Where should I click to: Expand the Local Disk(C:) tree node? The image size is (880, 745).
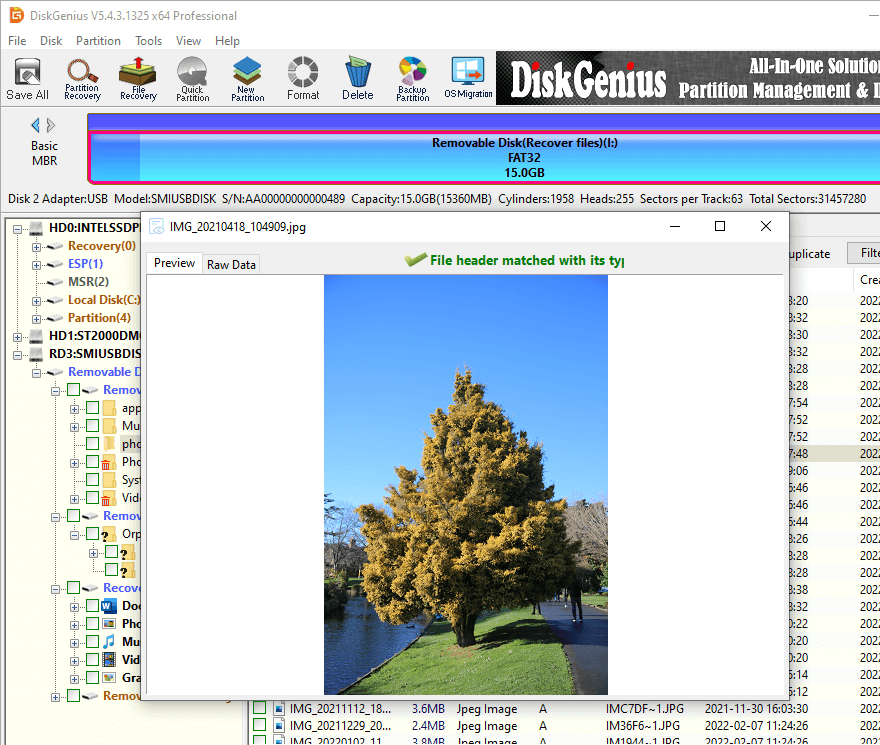[37, 300]
